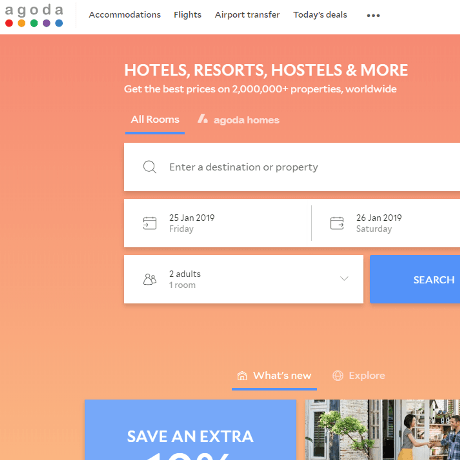Click the What's new house icon
460x460 pixels.
pyautogui.click(x=242, y=376)
